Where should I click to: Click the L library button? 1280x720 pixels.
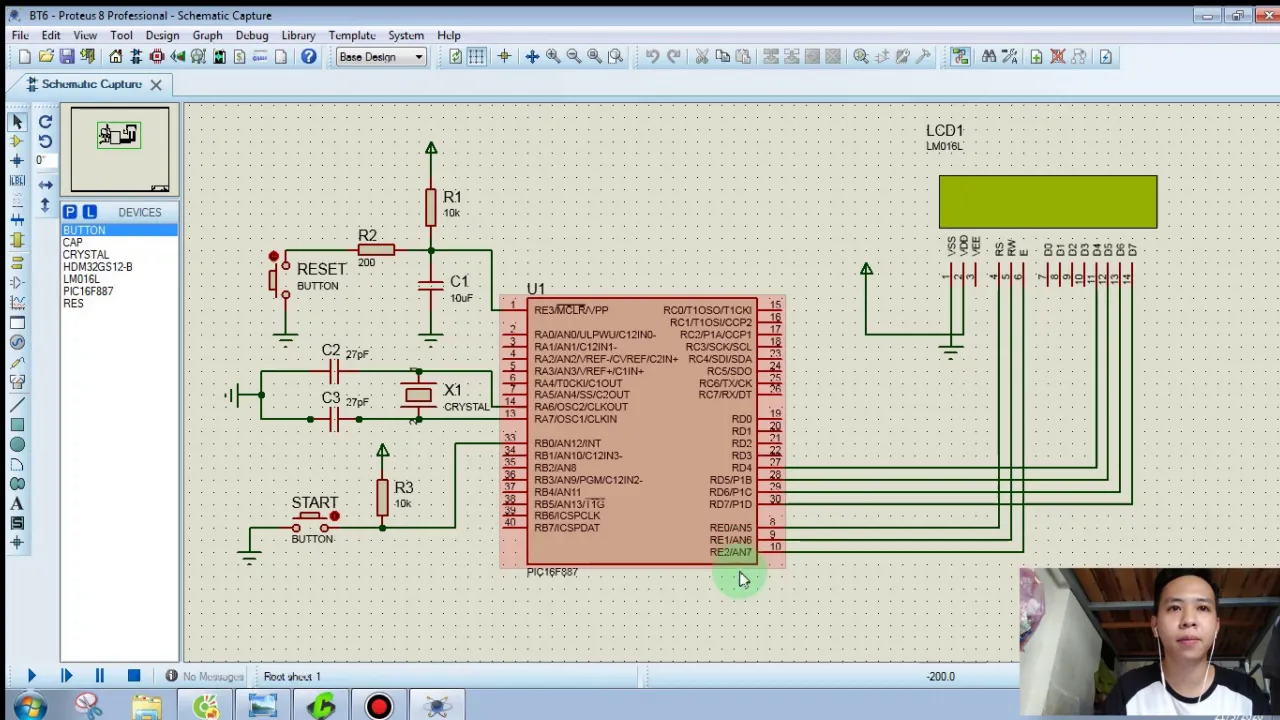pos(89,212)
